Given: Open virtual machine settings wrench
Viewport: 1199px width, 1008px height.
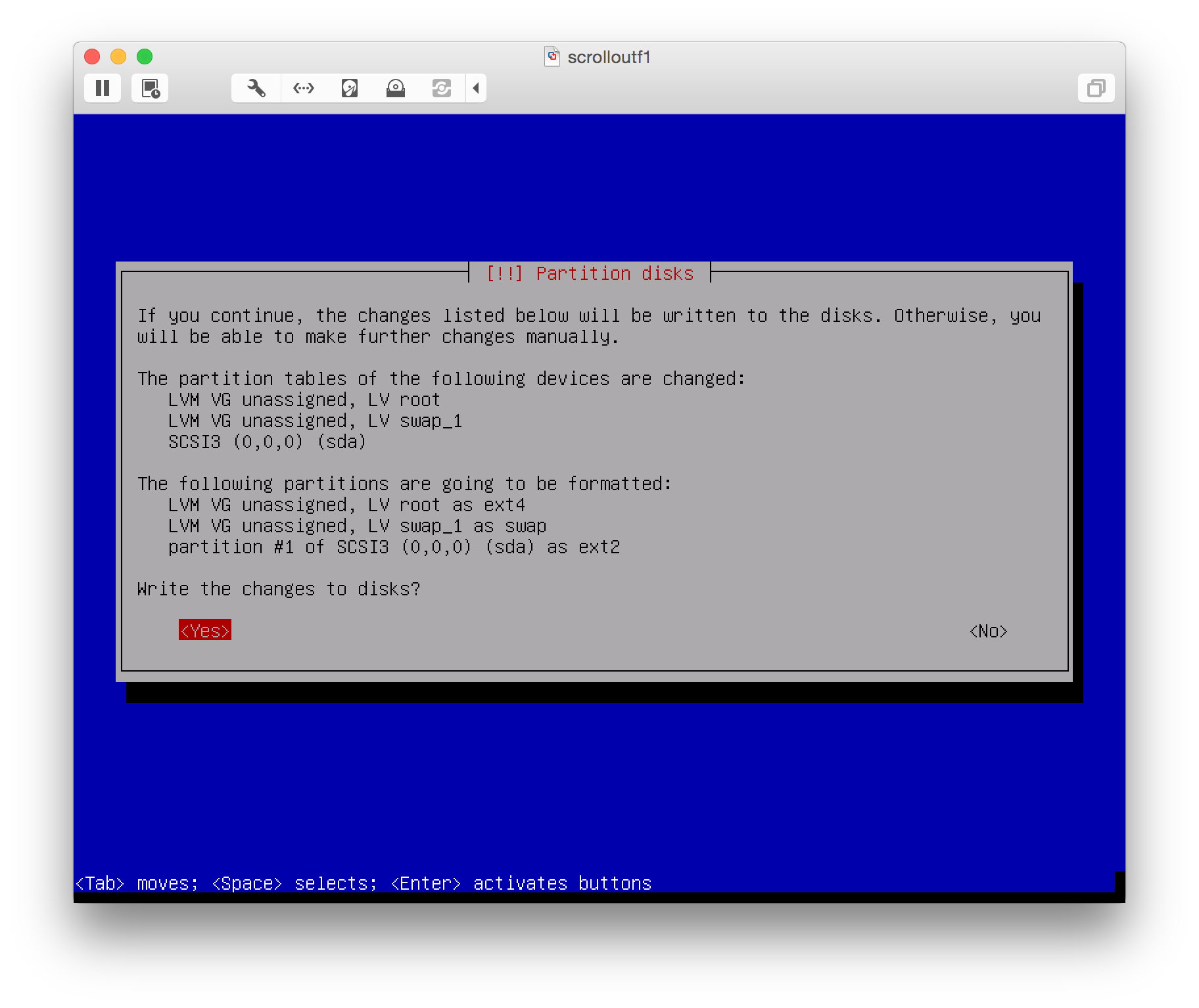Looking at the screenshot, I should coord(256,88).
